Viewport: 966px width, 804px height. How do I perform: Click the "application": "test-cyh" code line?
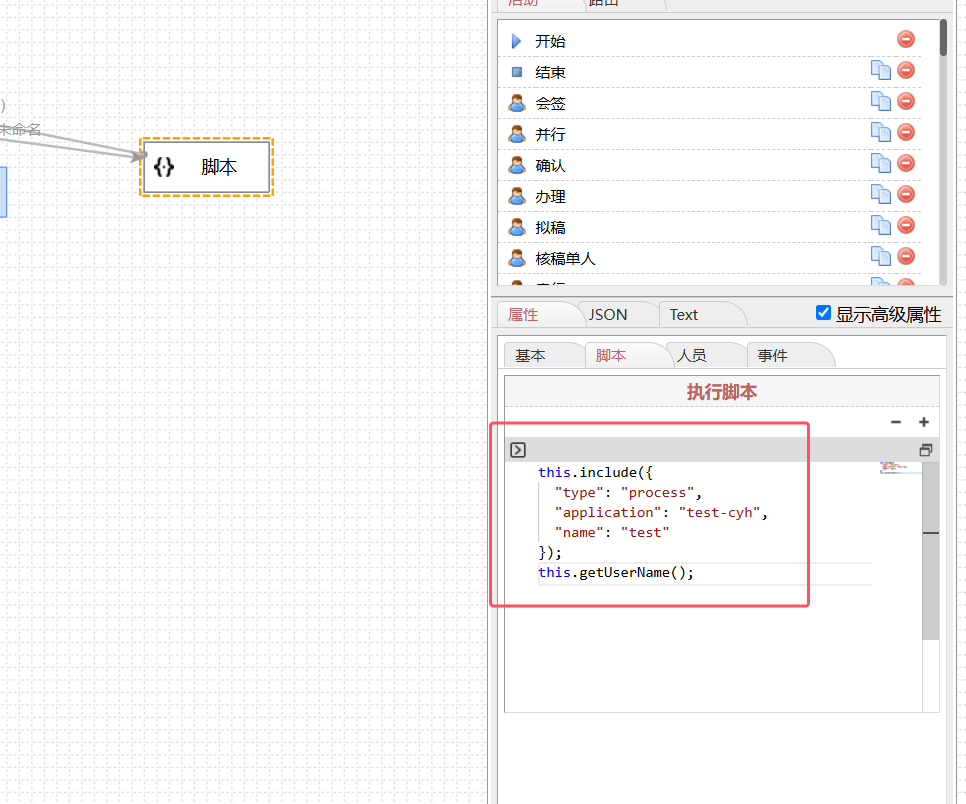point(661,513)
